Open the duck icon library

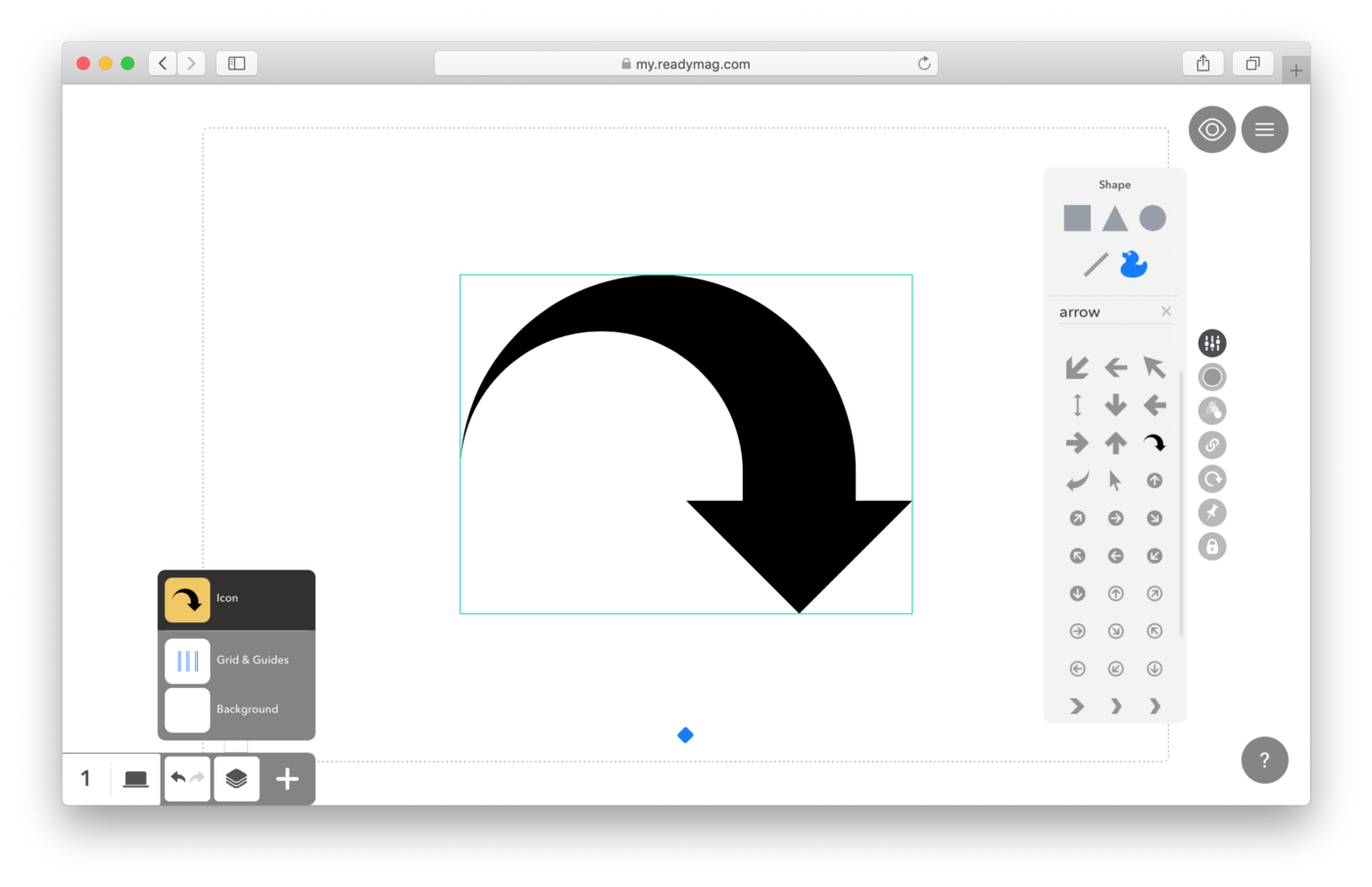click(x=1133, y=264)
